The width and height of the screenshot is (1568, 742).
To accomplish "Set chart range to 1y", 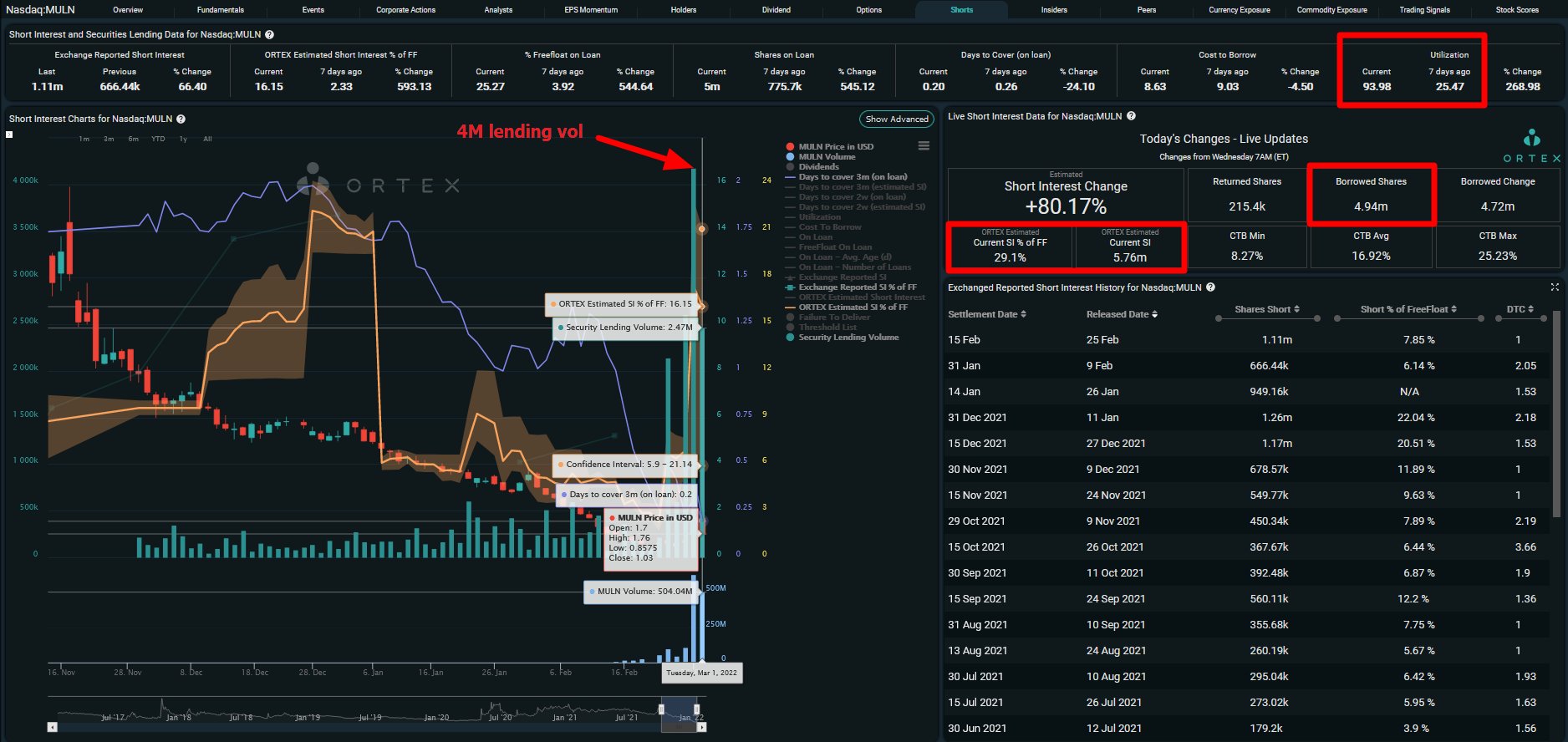I will coord(183,139).
